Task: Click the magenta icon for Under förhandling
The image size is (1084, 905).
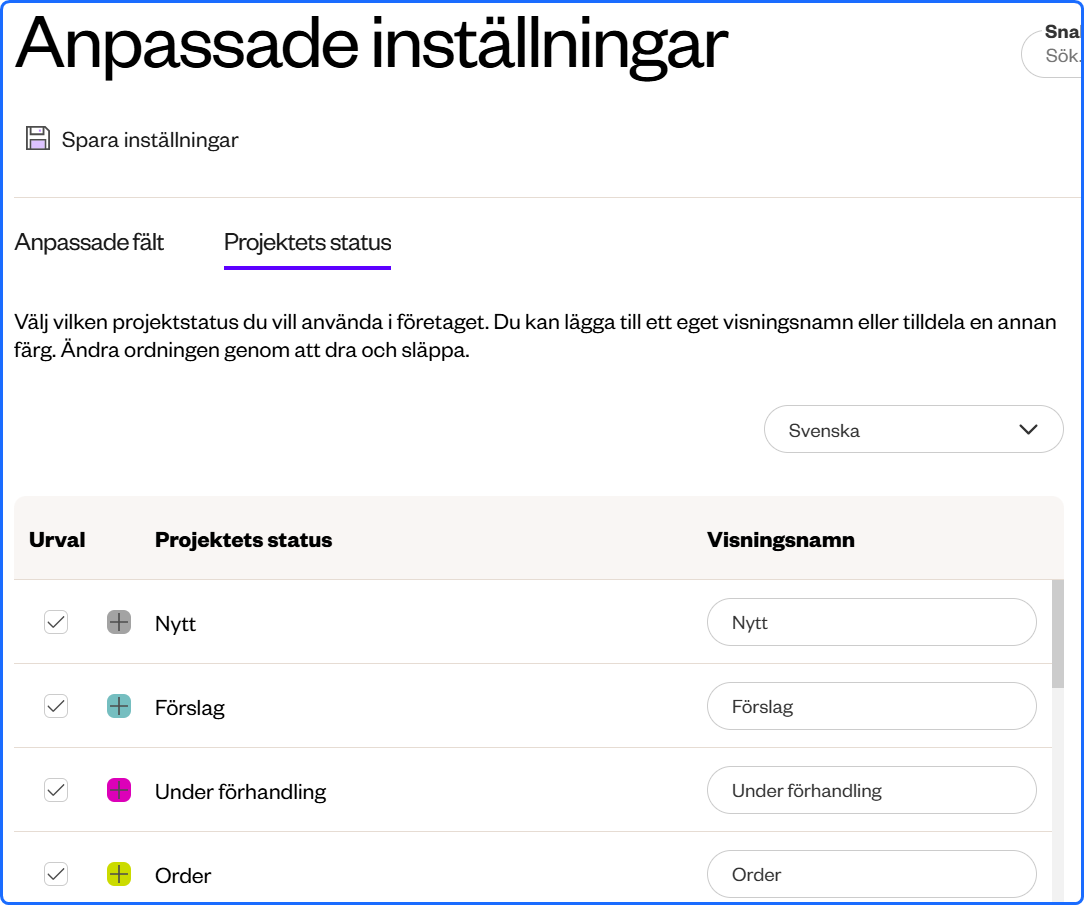Action: pyautogui.click(x=119, y=790)
